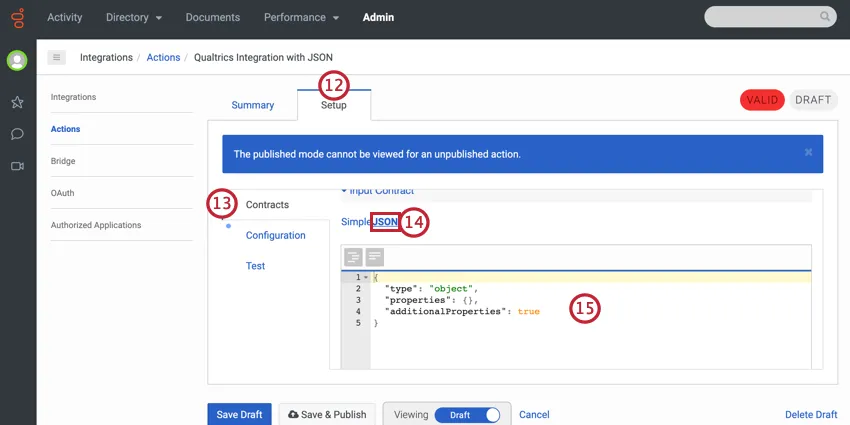The width and height of the screenshot is (850, 425).
Task: Open the chat bubble icon
Action: coord(17,134)
